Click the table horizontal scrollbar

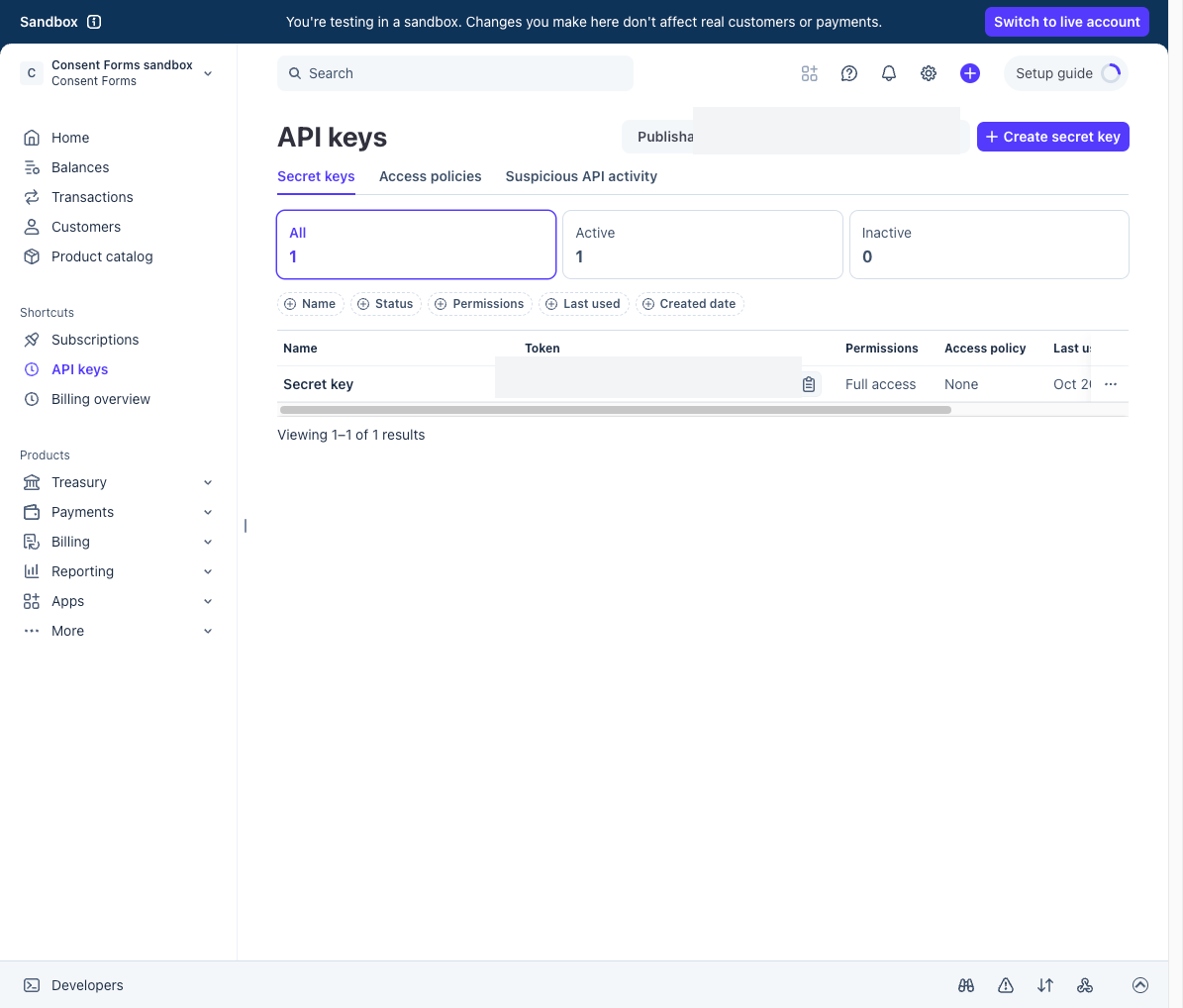pyautogui.click(x=616, y=410)
